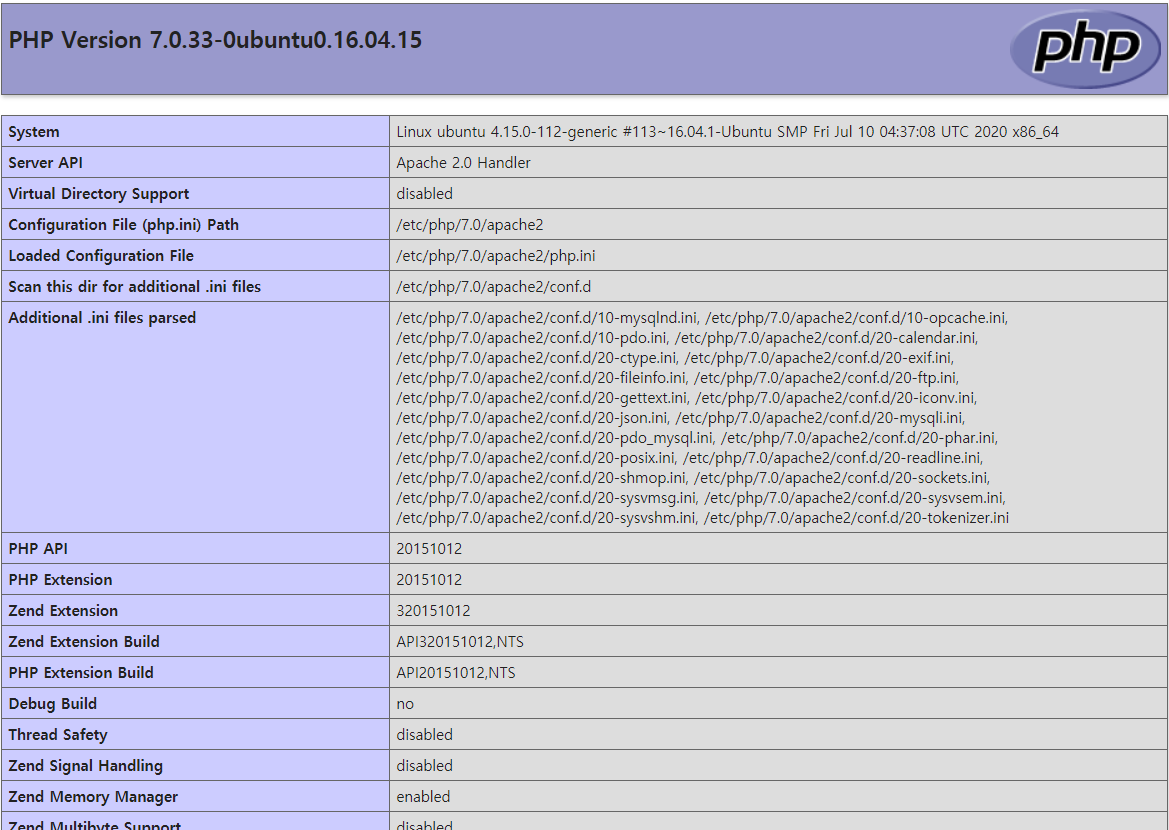Screen dimensions: 1169x830
Task: Click the PHP API label
Action: 38,549
